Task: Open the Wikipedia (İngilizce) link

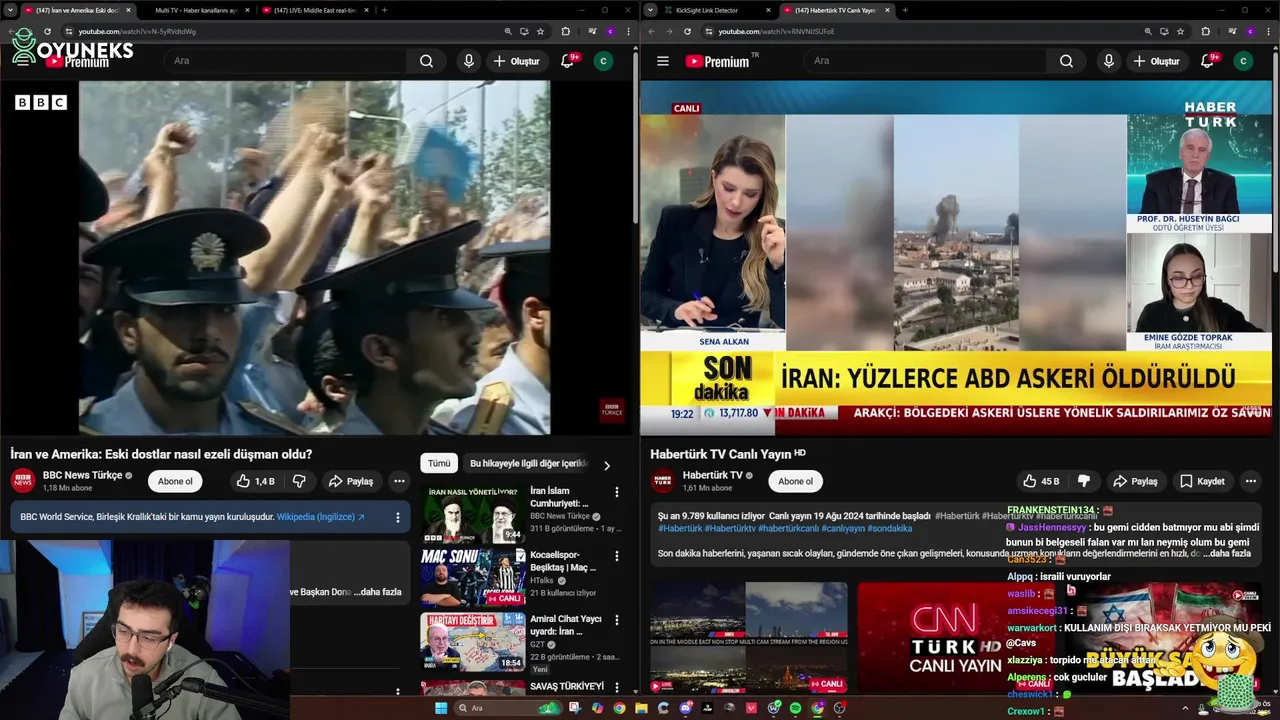Action: point(321,517)
